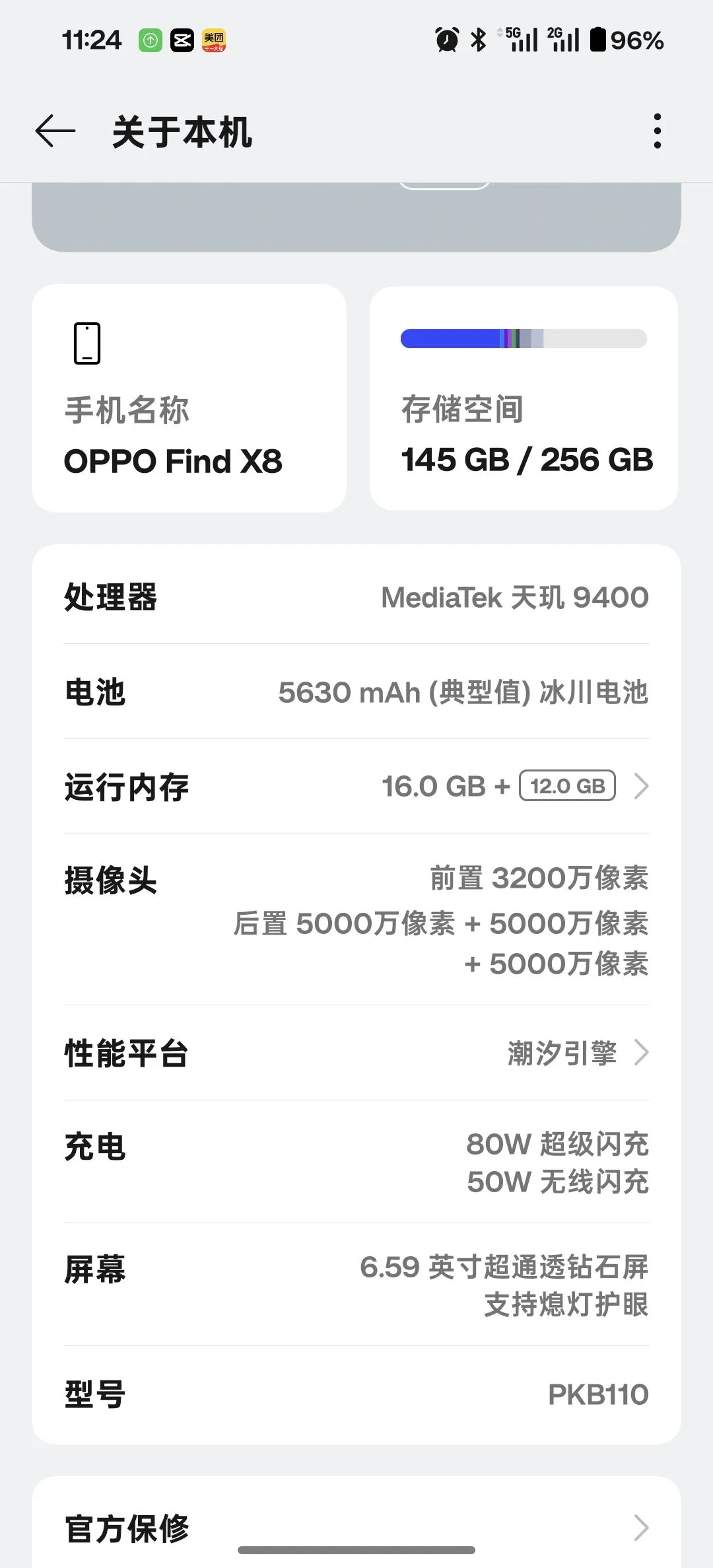Tap the 5G signal strength icon

[520, 40]
